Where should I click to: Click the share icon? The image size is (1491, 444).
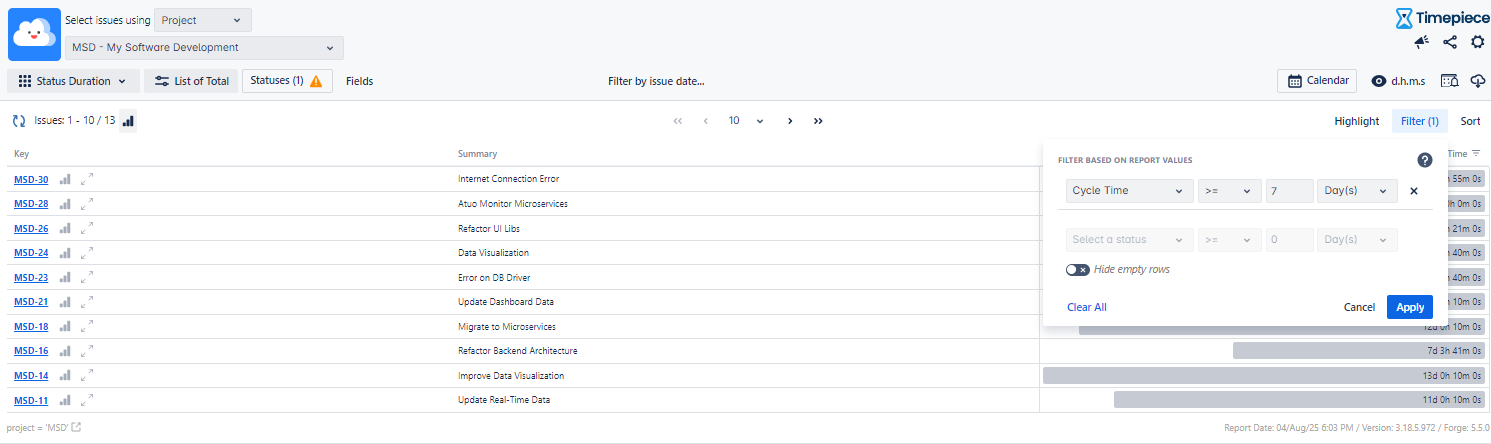tap(1450, 42)
